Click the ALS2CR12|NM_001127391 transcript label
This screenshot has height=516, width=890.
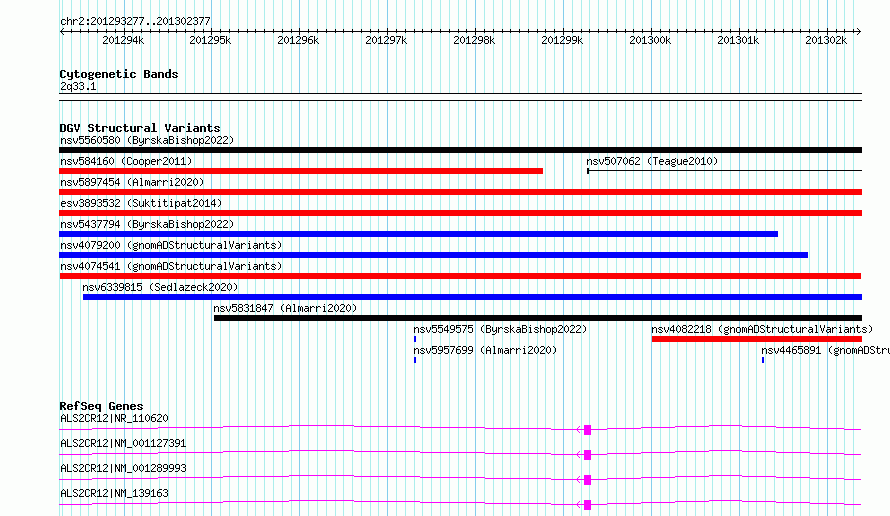click(x=123, y=443)
